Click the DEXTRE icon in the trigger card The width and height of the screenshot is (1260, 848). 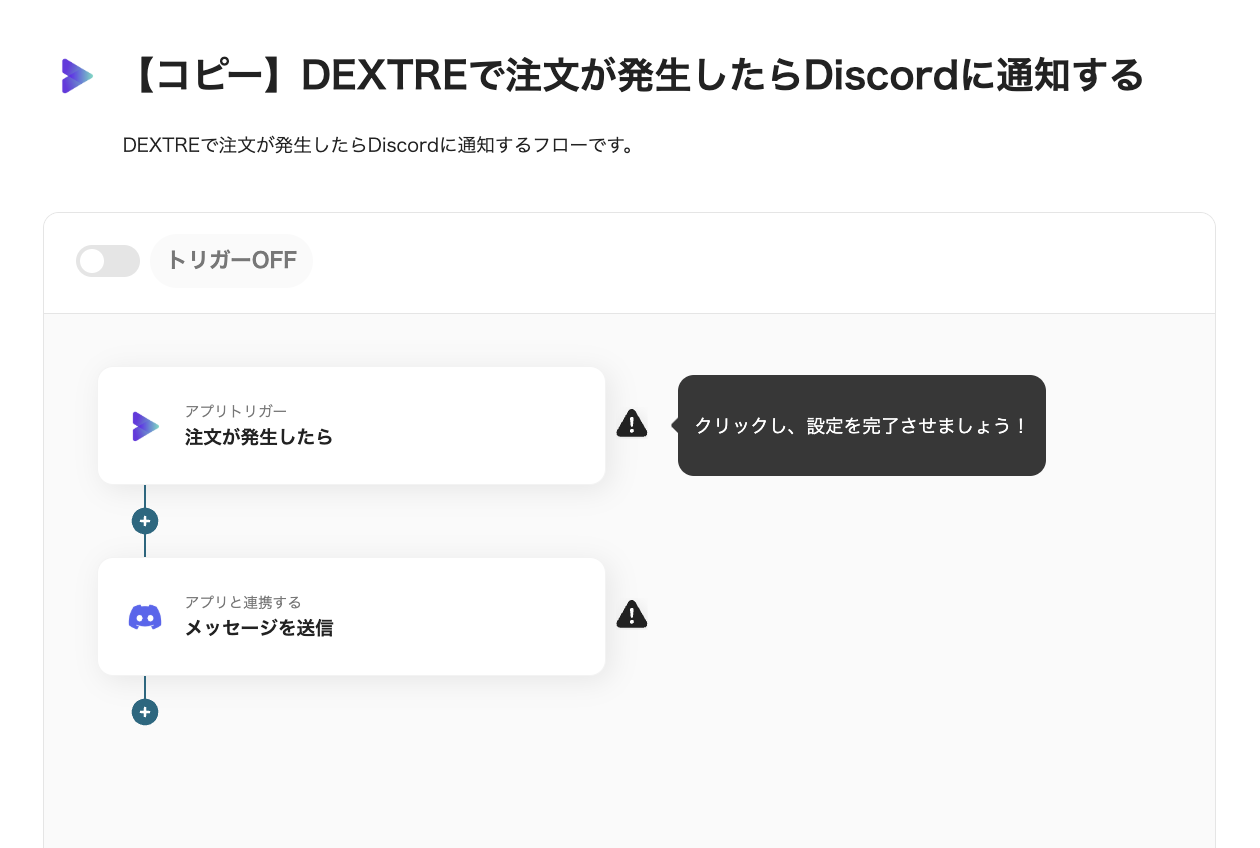145,426
